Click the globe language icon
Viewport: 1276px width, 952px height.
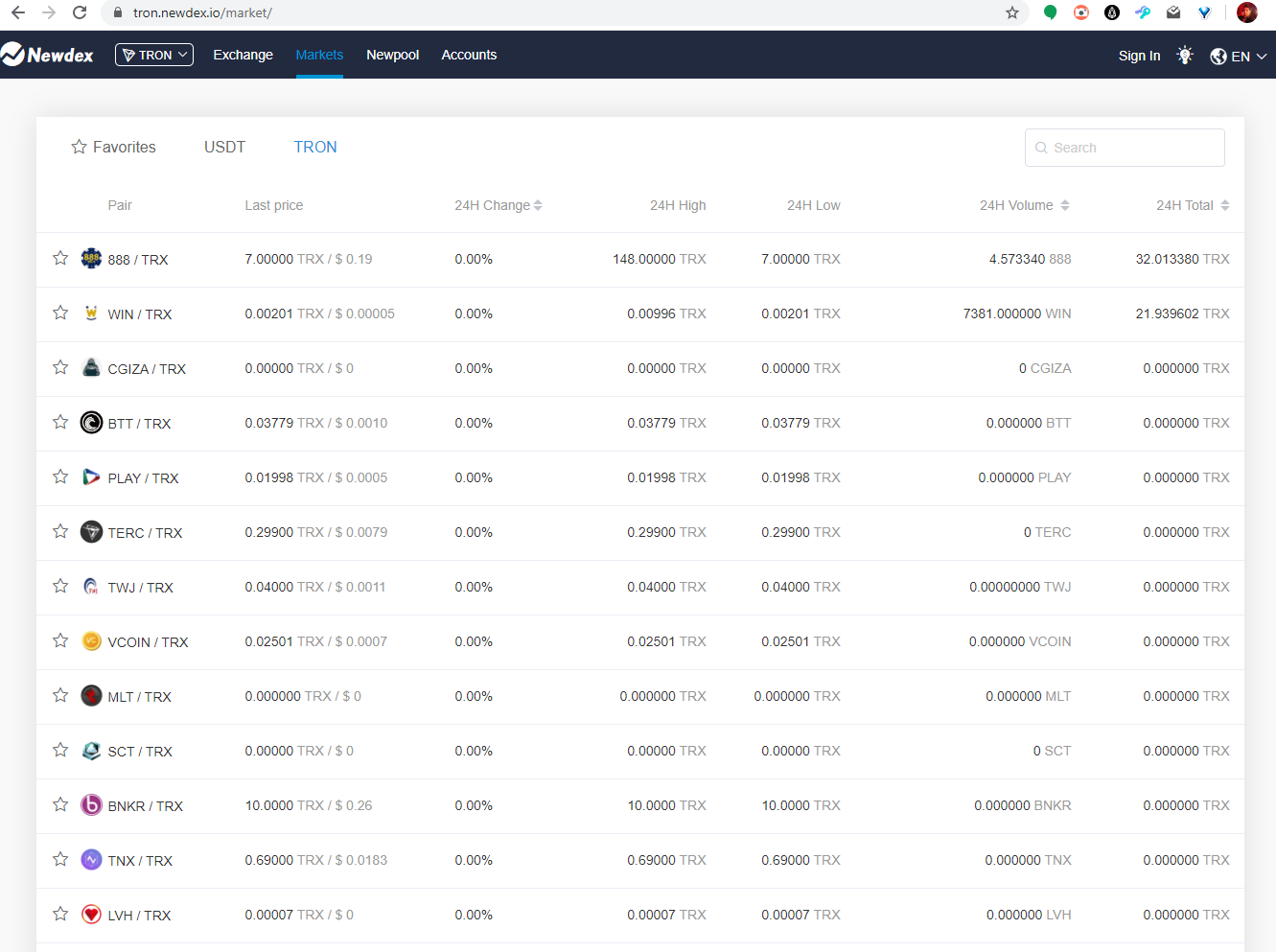pyautogui.click(x=1218, y=56)
